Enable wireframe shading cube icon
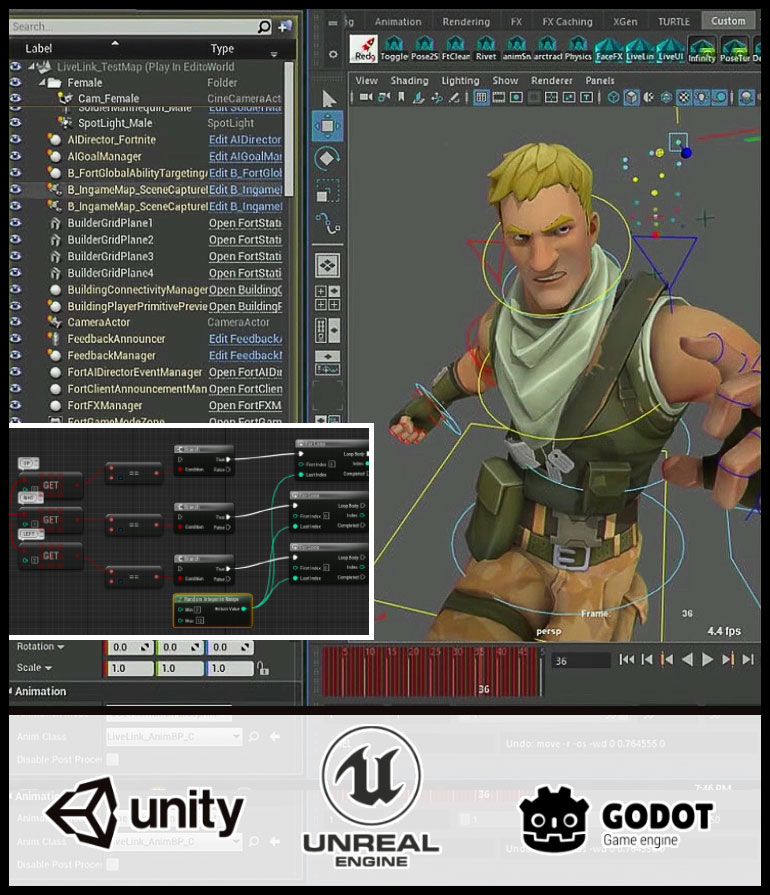This screenshot has width=770, height=895. [x=614, y=98]
